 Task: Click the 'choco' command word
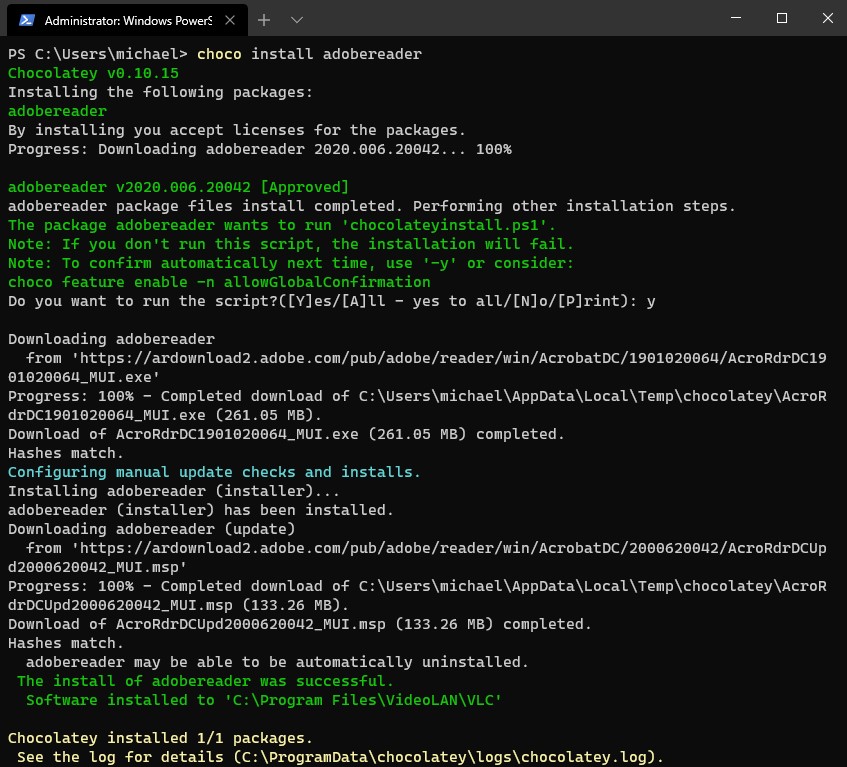click(x=219, y=54)
